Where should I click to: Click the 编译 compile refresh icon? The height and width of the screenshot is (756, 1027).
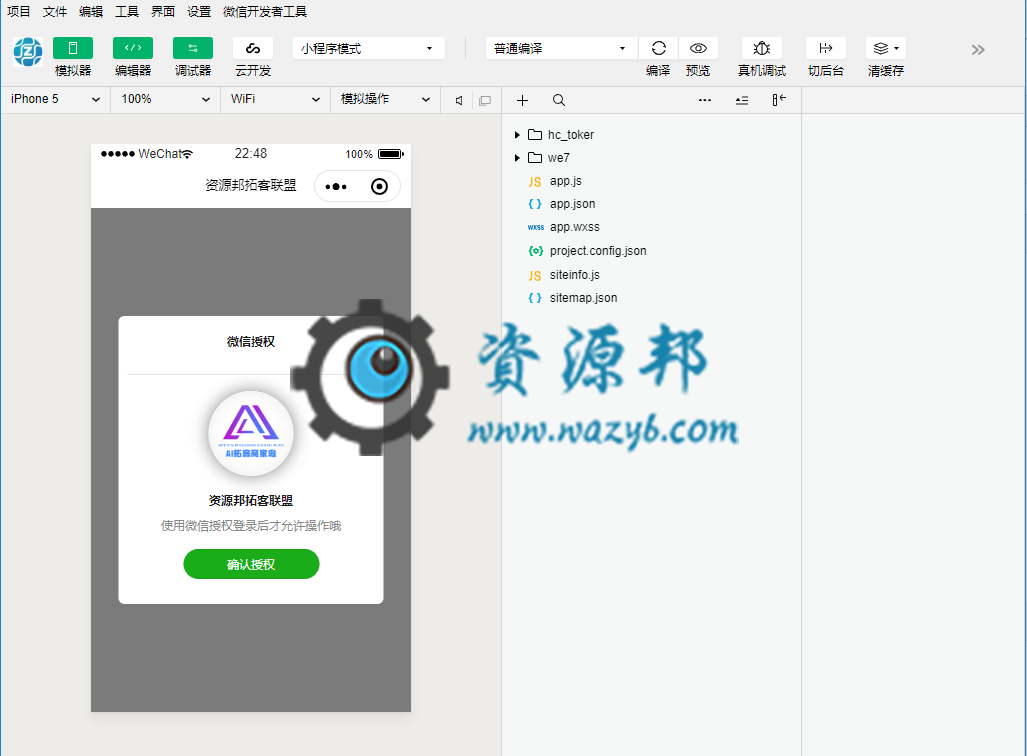658,48
